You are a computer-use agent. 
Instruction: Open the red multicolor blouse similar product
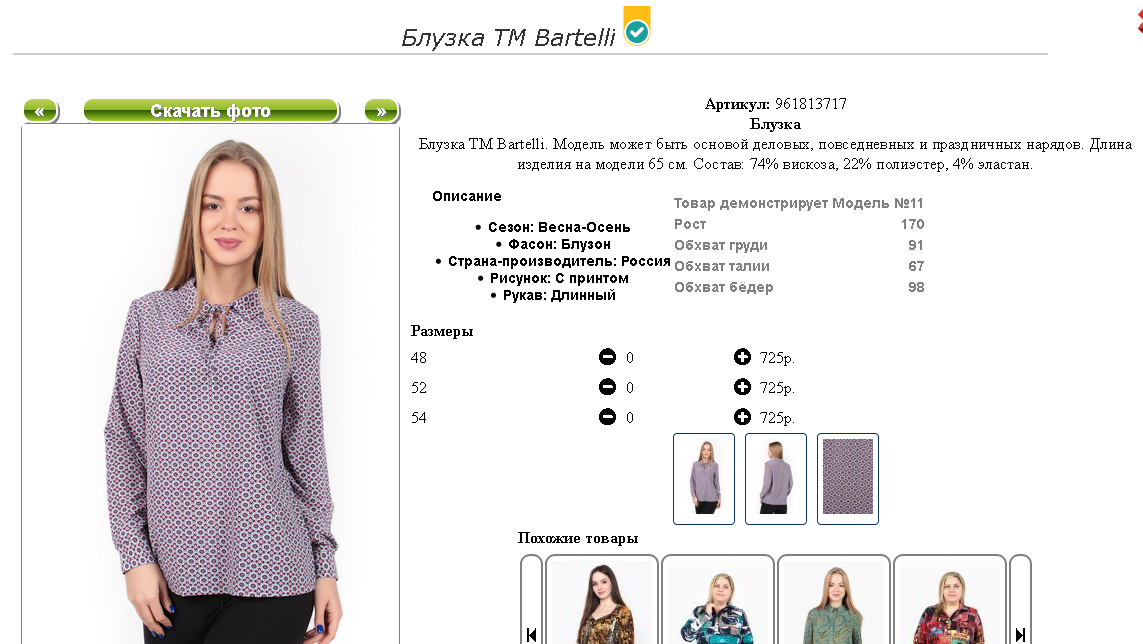click(x=950, y=600)
